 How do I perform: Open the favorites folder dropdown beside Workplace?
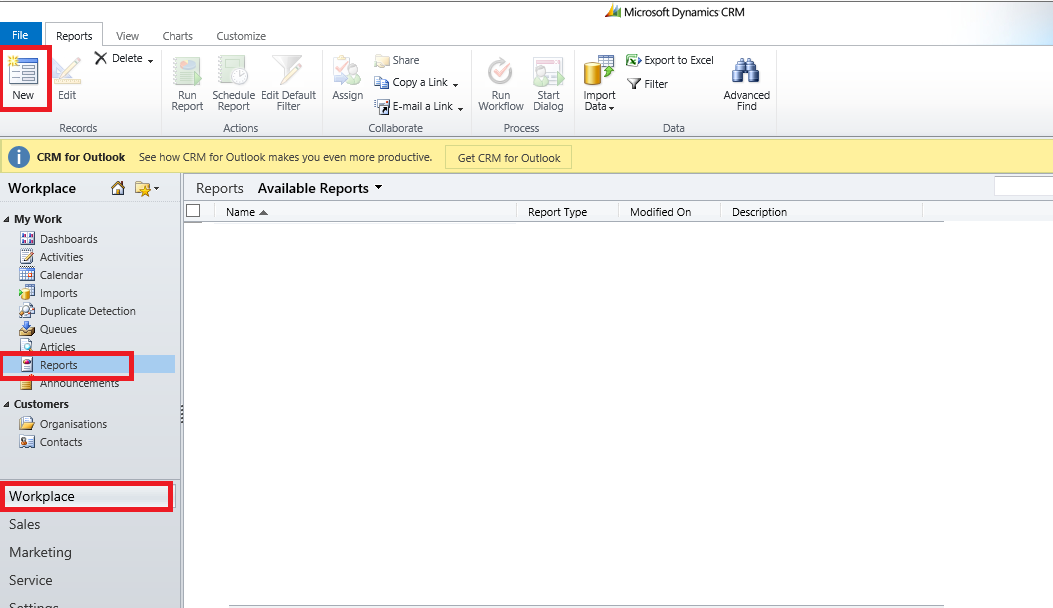pos(147,189)
